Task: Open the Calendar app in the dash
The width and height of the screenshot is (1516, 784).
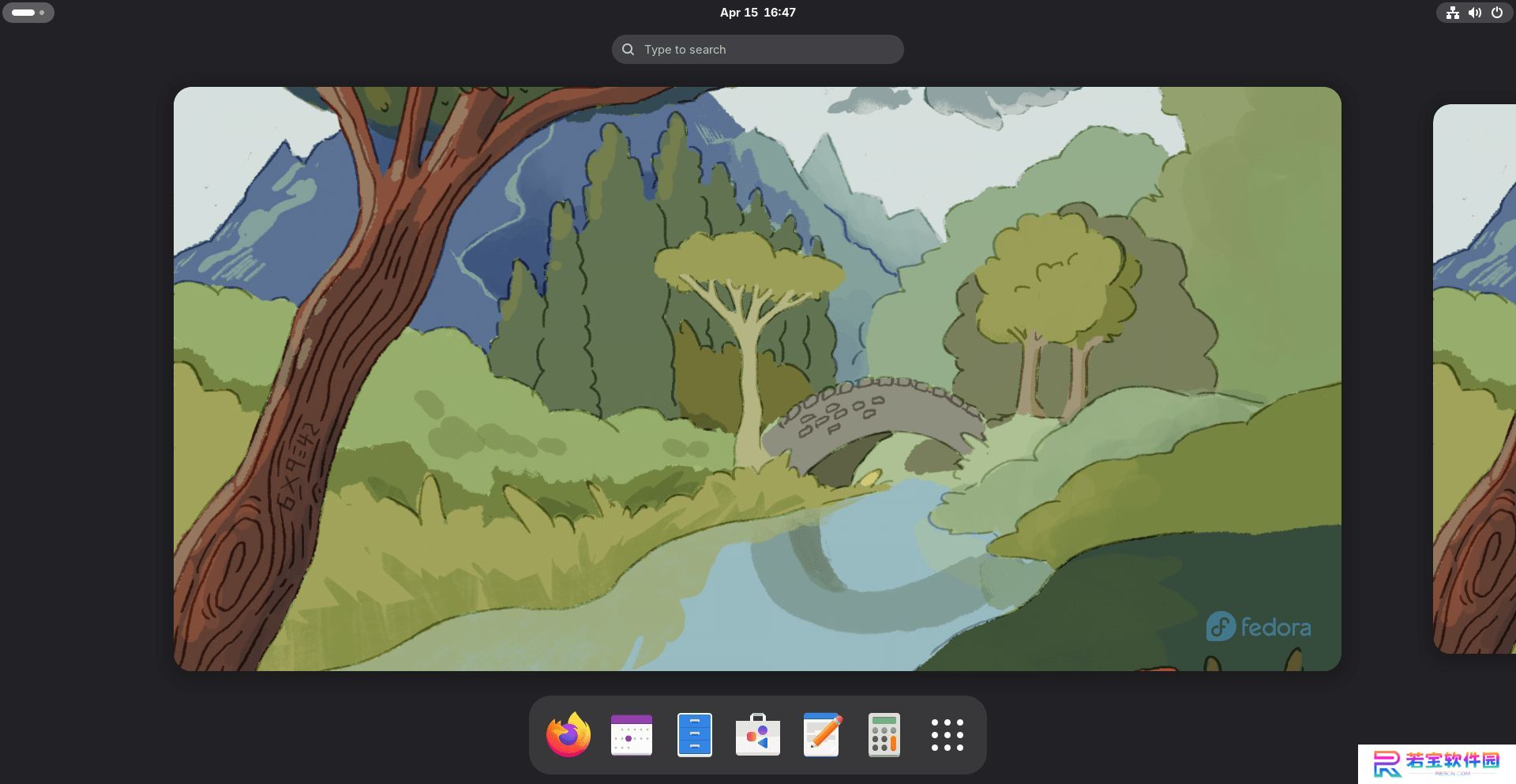Action: [x=632, y=735]
